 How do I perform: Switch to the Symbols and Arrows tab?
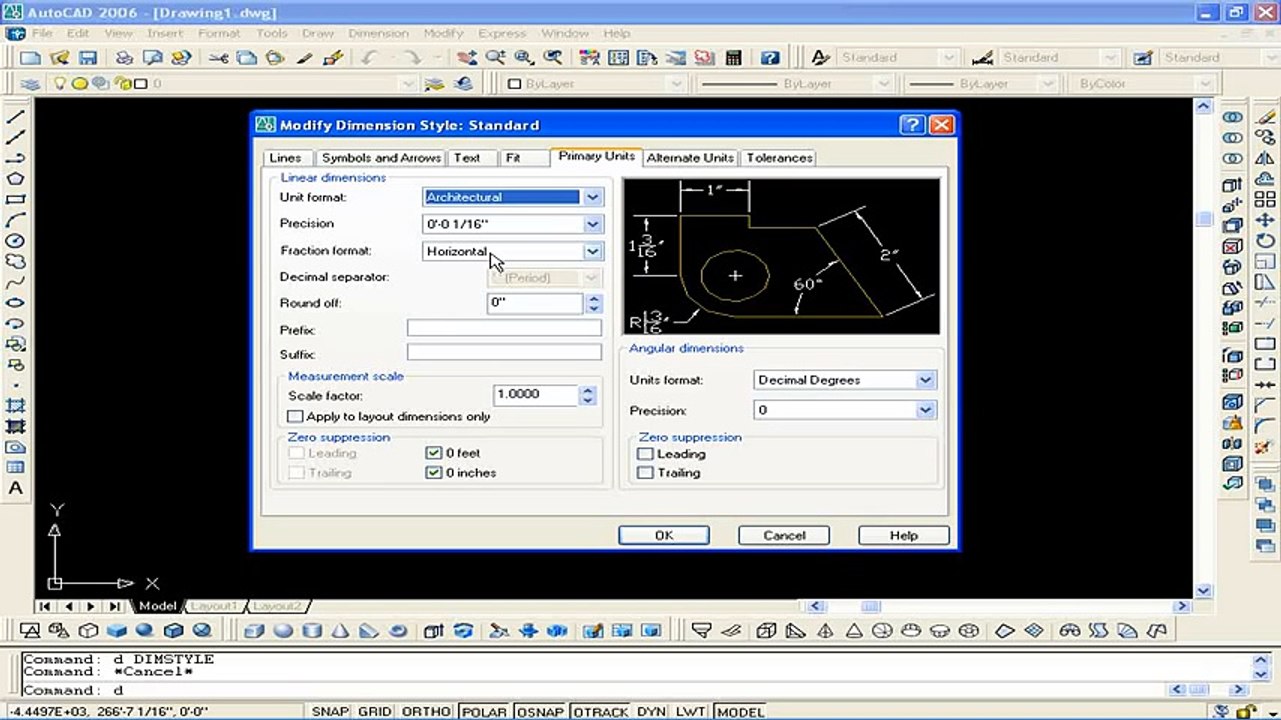coord(381,158)
